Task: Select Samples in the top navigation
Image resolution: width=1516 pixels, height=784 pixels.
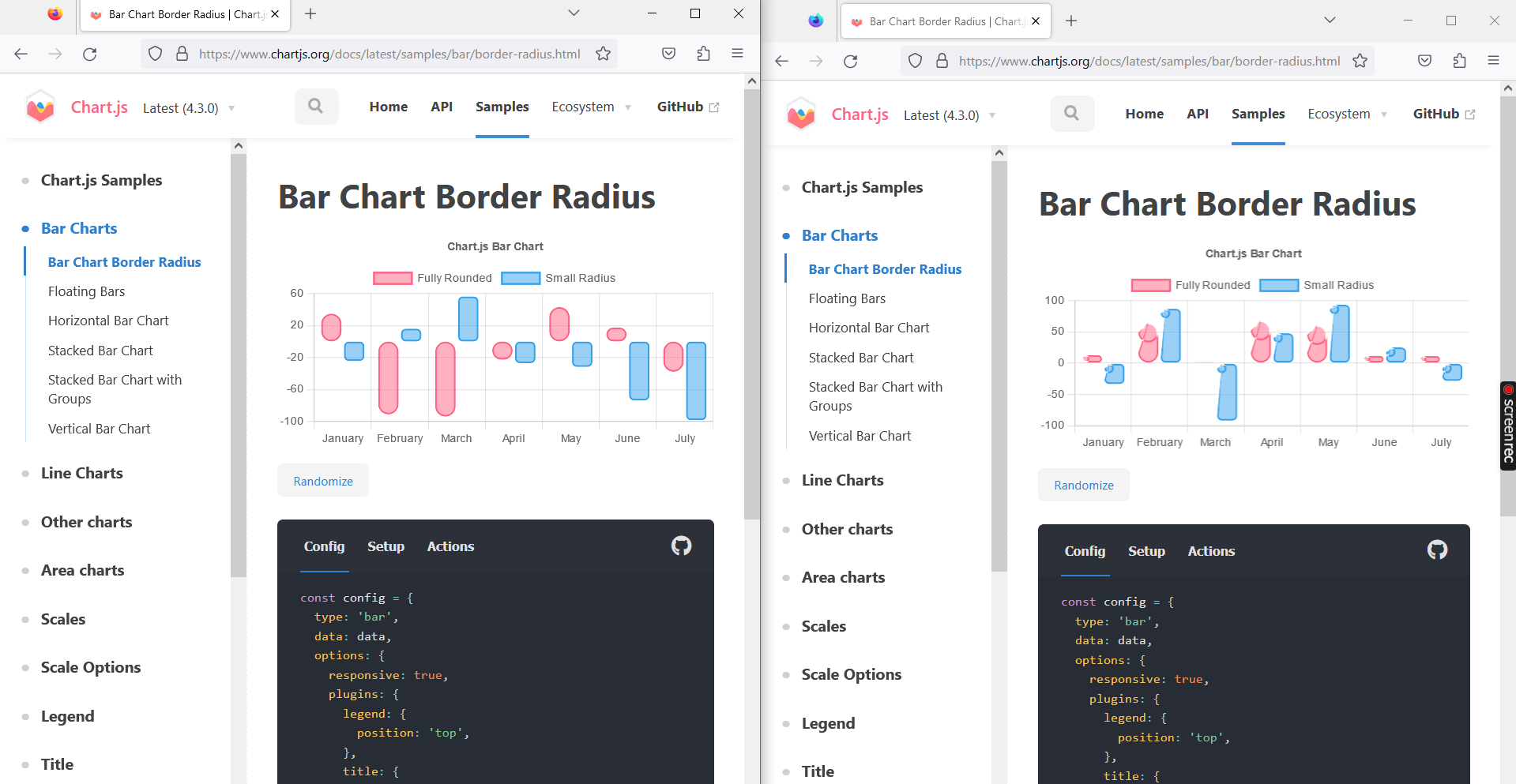Action: pyautogui.click(x=502, y=106)
